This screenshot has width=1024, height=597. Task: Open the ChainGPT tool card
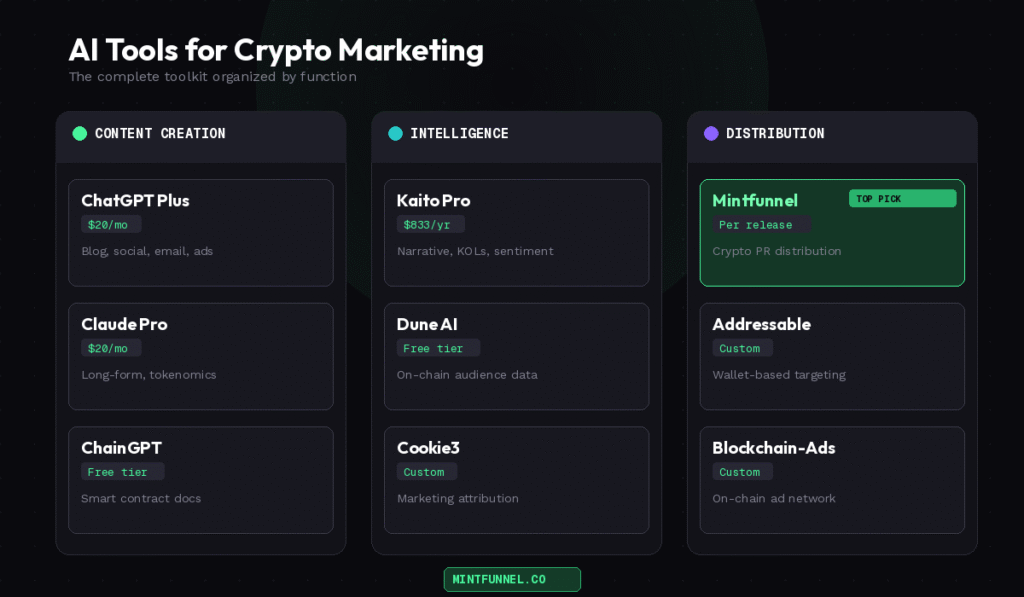200,480
